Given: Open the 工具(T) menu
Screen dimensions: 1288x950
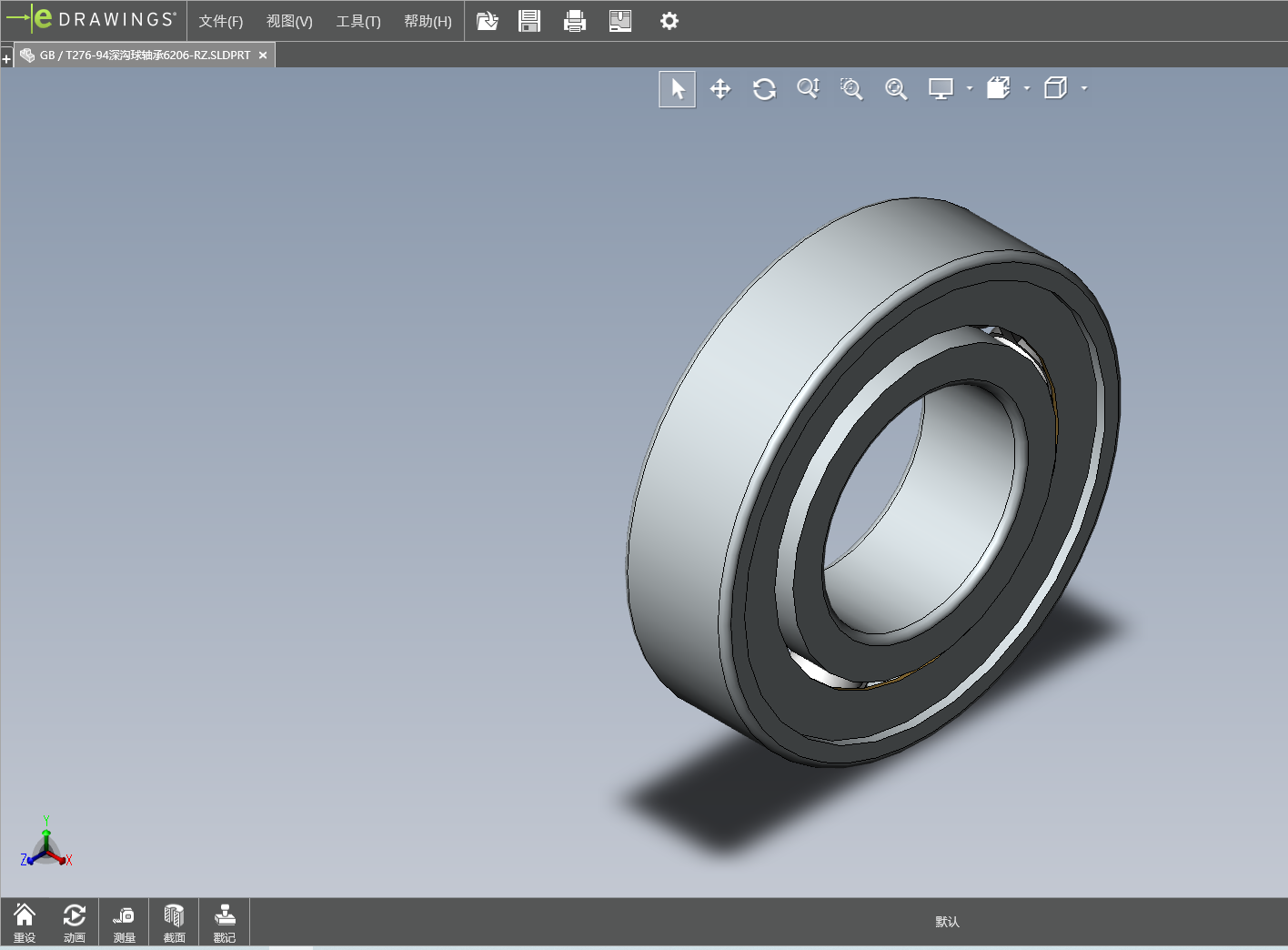Looking at the screenshot, I should pyautogui.click(x=358, y=21).
